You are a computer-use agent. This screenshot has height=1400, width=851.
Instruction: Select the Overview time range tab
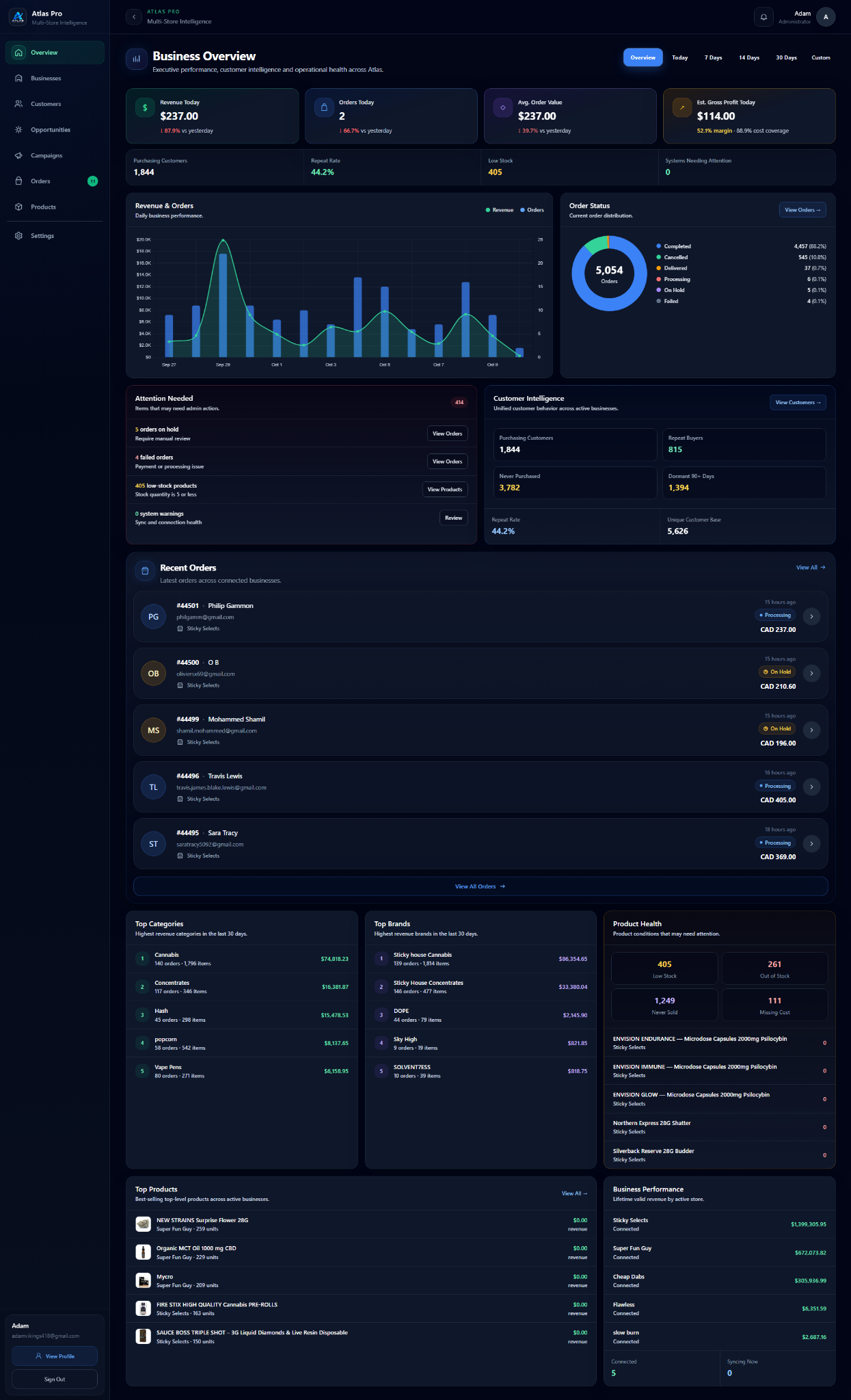coord(643,57)
